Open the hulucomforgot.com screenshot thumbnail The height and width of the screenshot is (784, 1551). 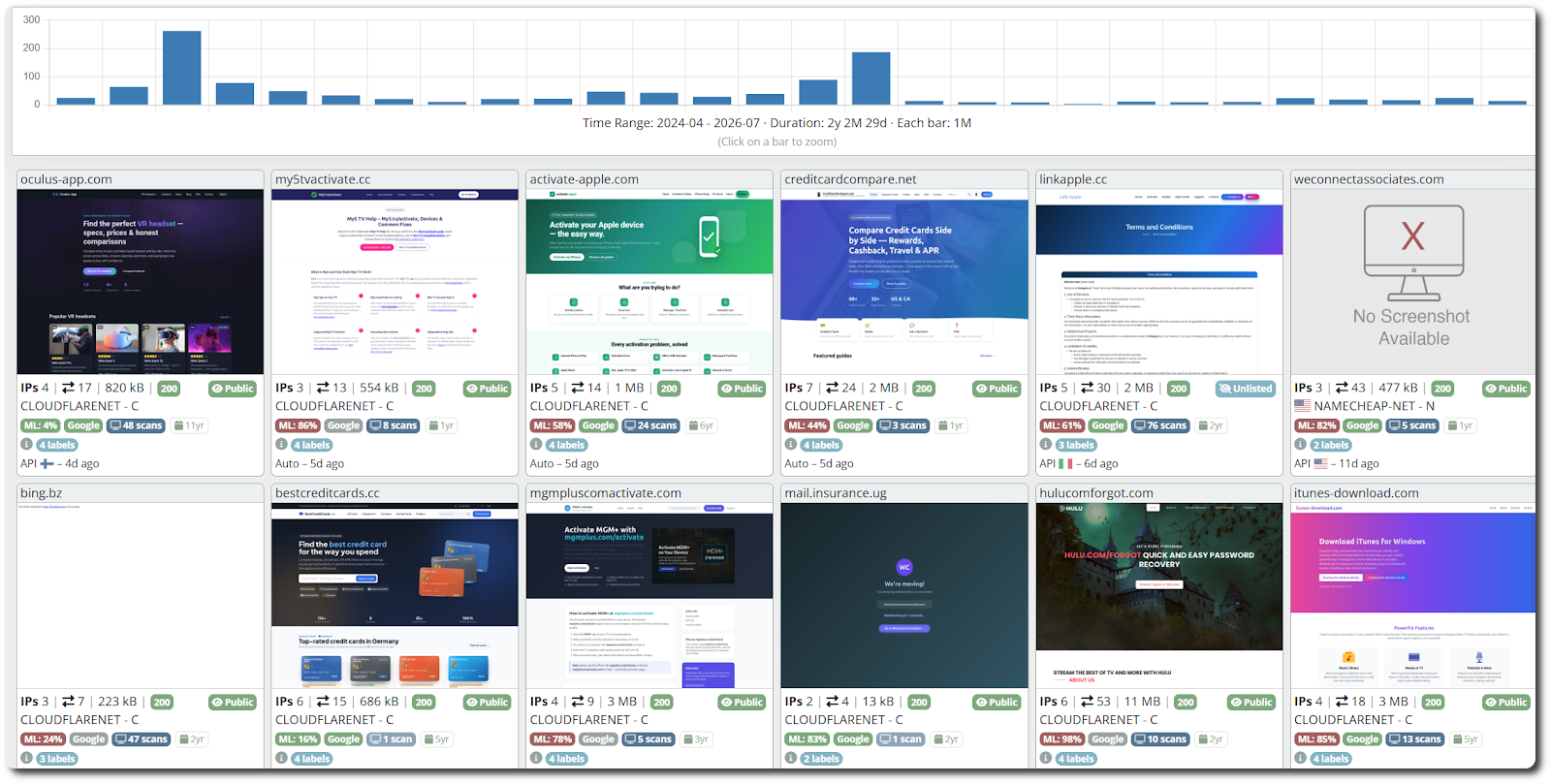(x=1159, y=596)
